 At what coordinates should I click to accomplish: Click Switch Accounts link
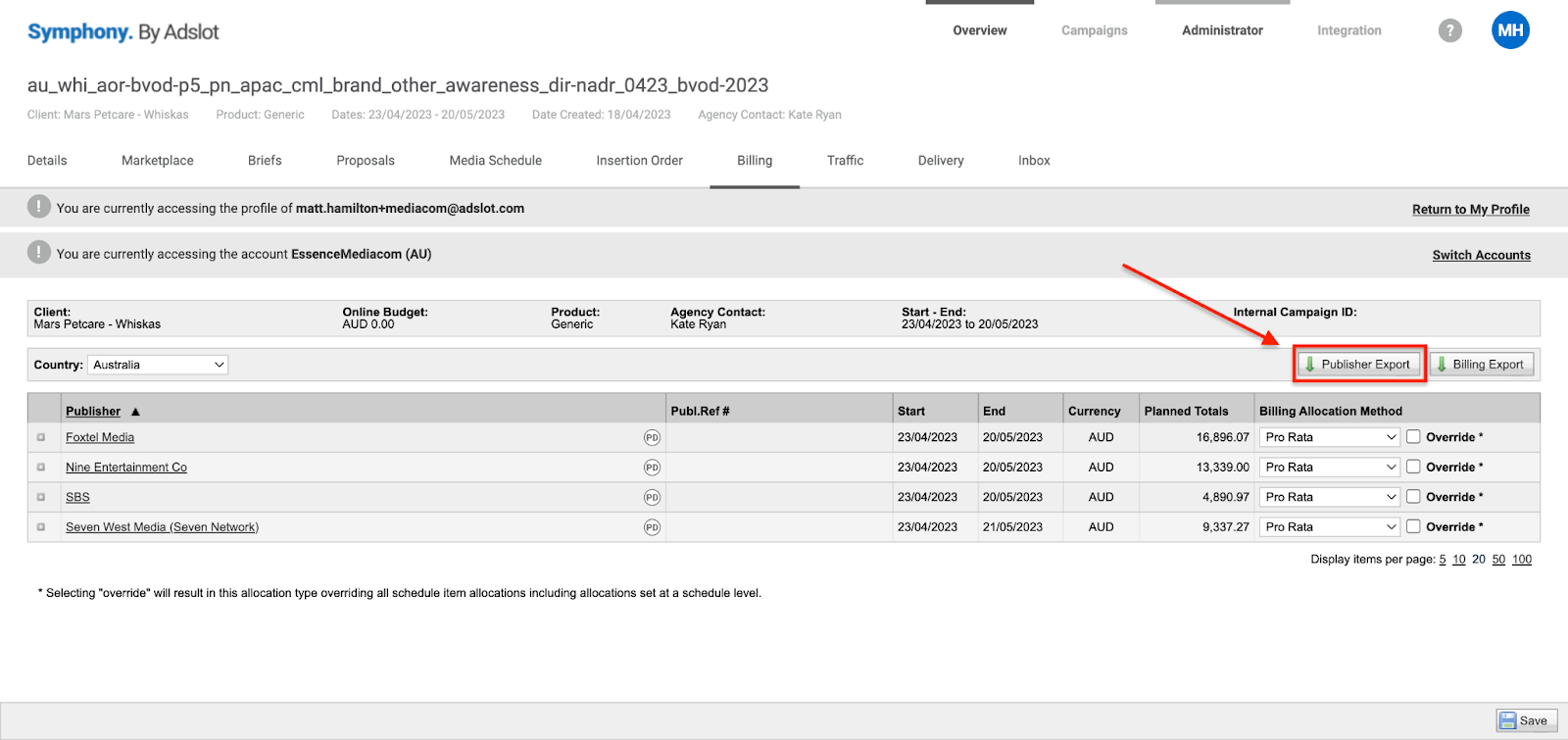[1481, 255]
